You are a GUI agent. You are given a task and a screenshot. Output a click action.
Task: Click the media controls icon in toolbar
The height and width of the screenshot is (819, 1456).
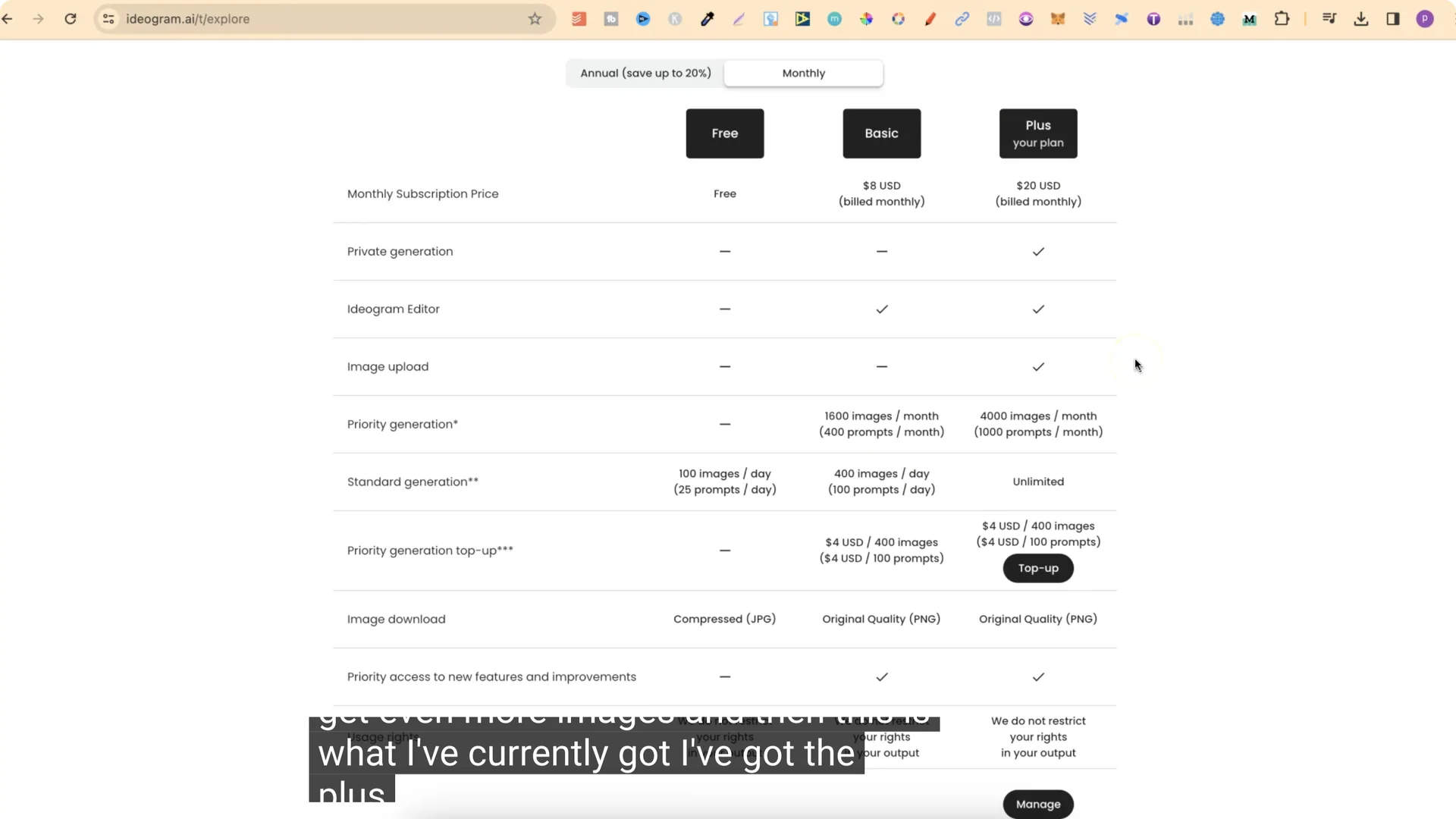click(1329, 19)
